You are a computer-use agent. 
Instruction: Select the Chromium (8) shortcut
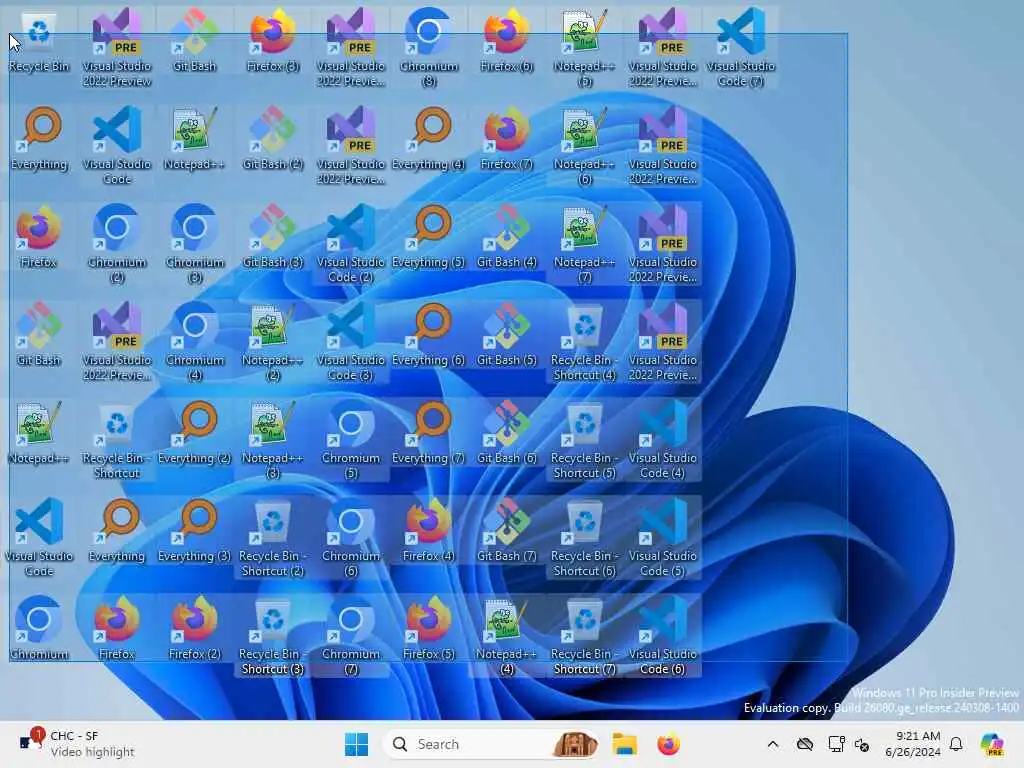(x=429, y=48)
